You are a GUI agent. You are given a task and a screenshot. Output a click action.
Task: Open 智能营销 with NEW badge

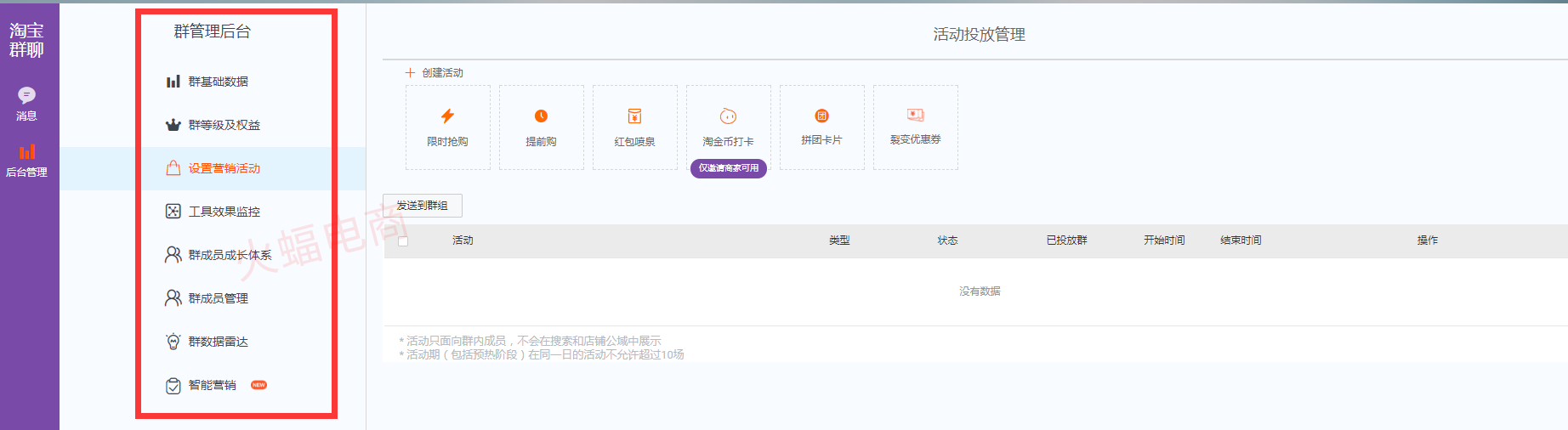tap(212, 385)
